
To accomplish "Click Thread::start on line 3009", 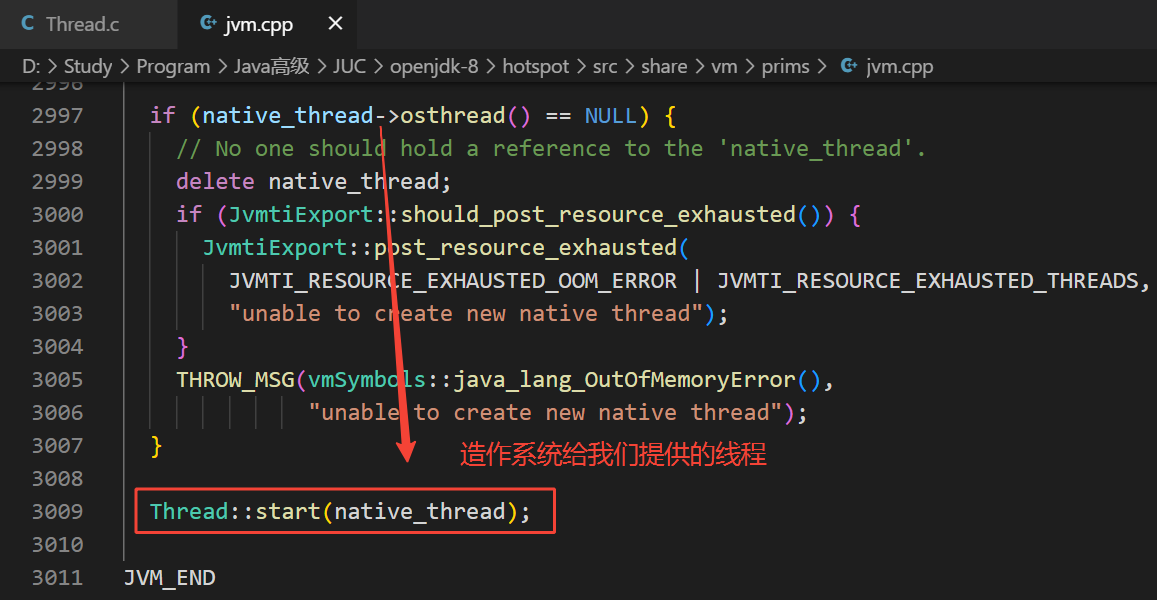I will pyautogui.click(x=235, y=511).
